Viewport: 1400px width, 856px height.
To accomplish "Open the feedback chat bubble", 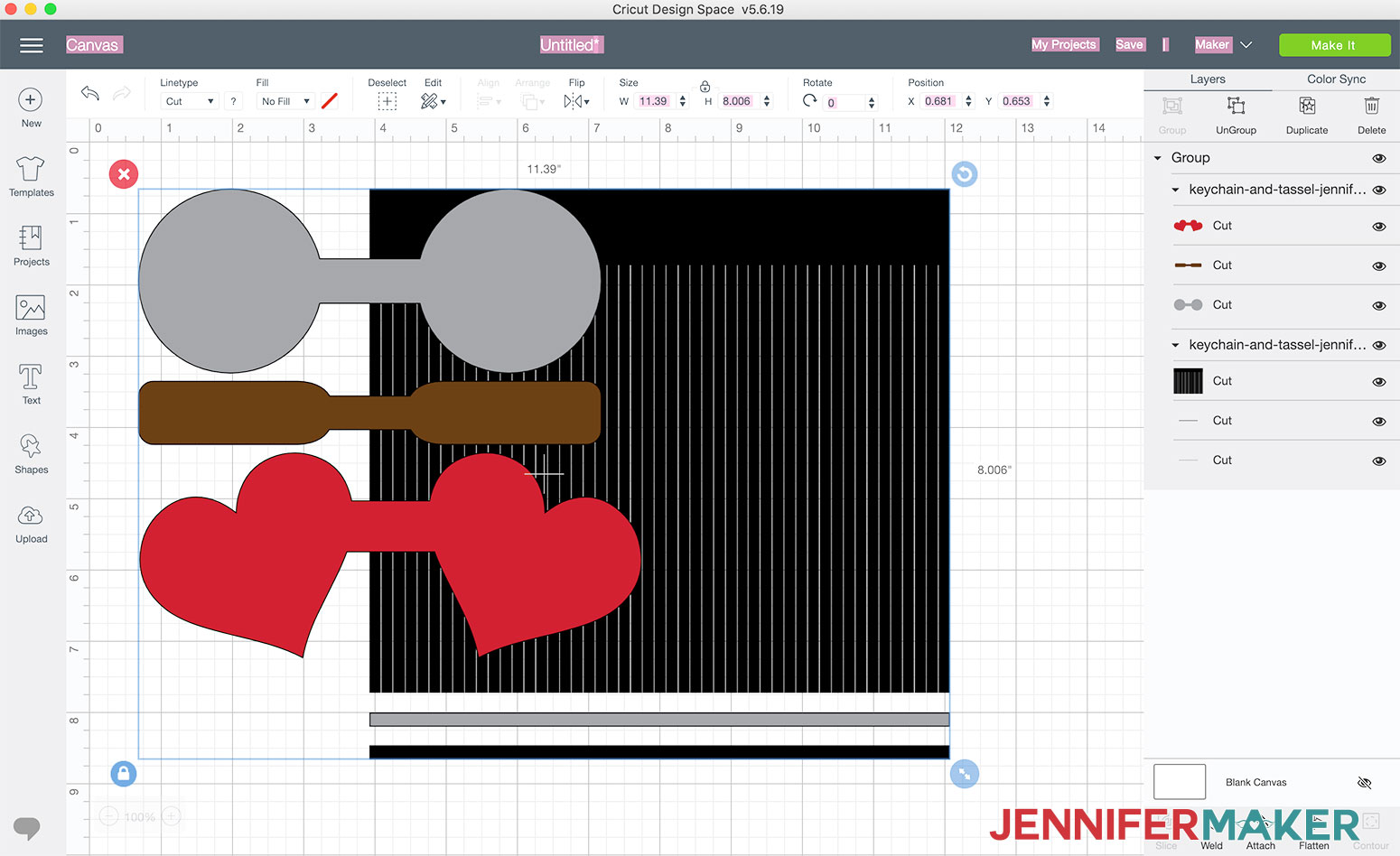I will tap(27, 827).
